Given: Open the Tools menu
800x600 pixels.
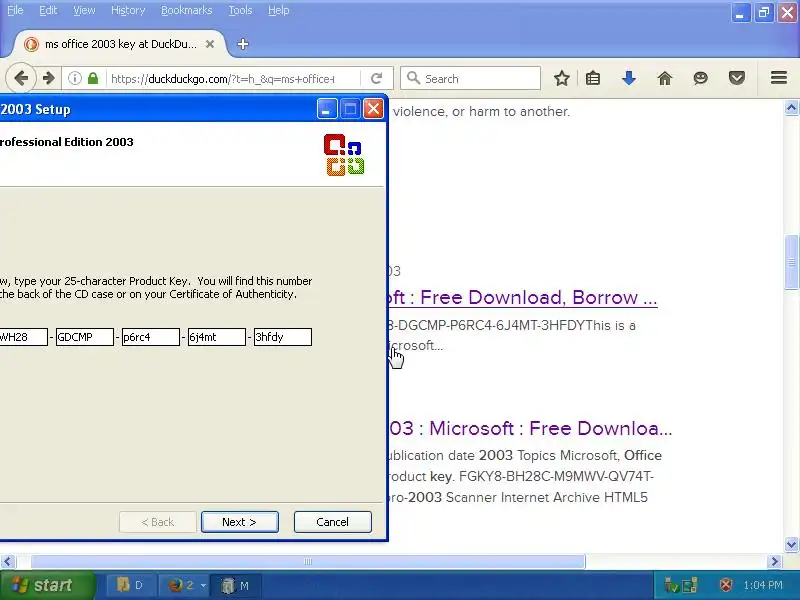Looking at the screenshot, I should (x=240, y=10).
